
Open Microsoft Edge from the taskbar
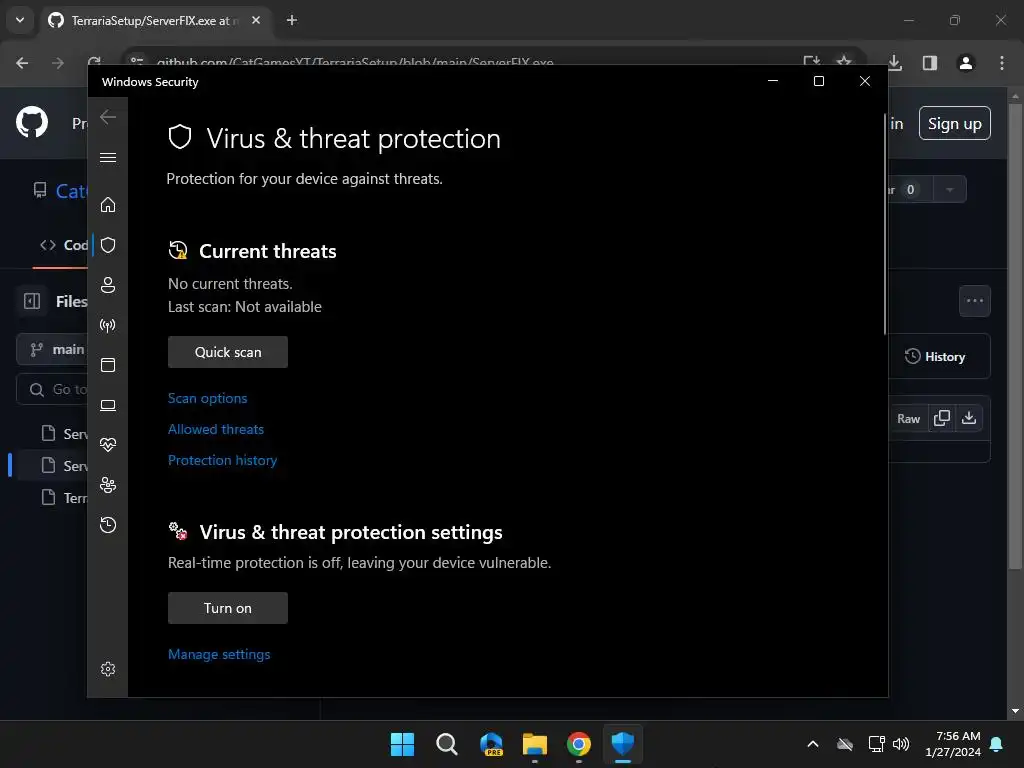pyautogui.click(x=491, y=744)
